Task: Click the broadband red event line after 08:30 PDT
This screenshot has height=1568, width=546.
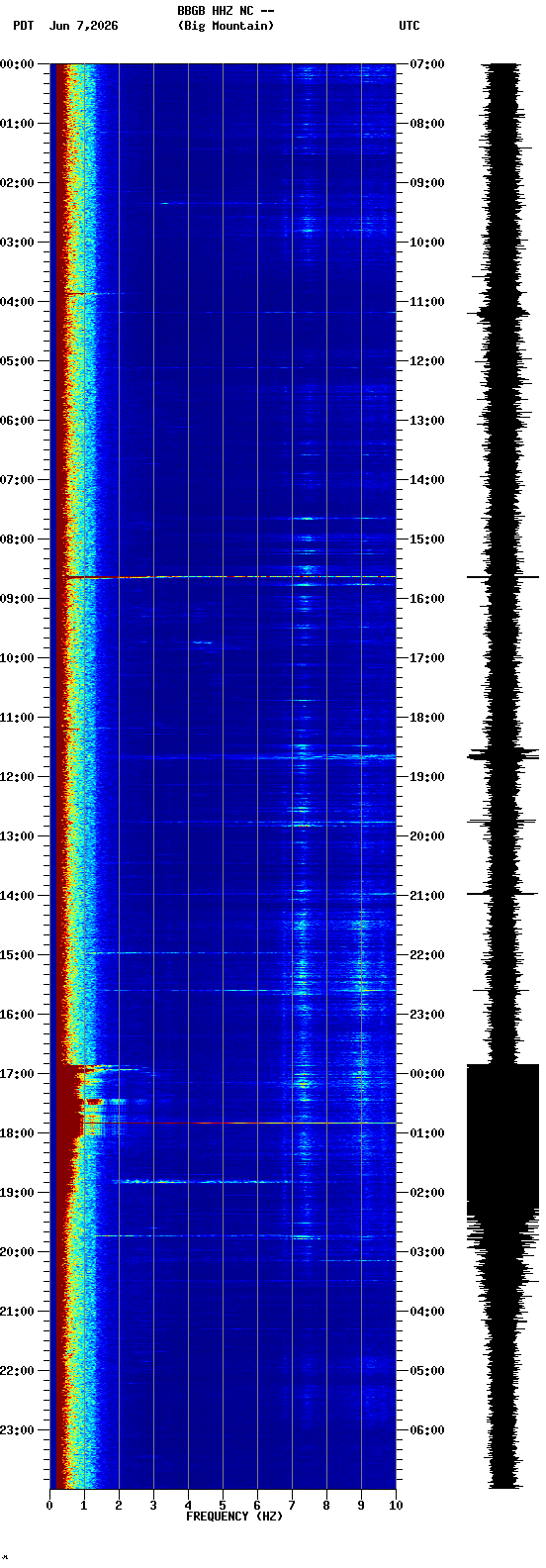Action: coord(230,576)
